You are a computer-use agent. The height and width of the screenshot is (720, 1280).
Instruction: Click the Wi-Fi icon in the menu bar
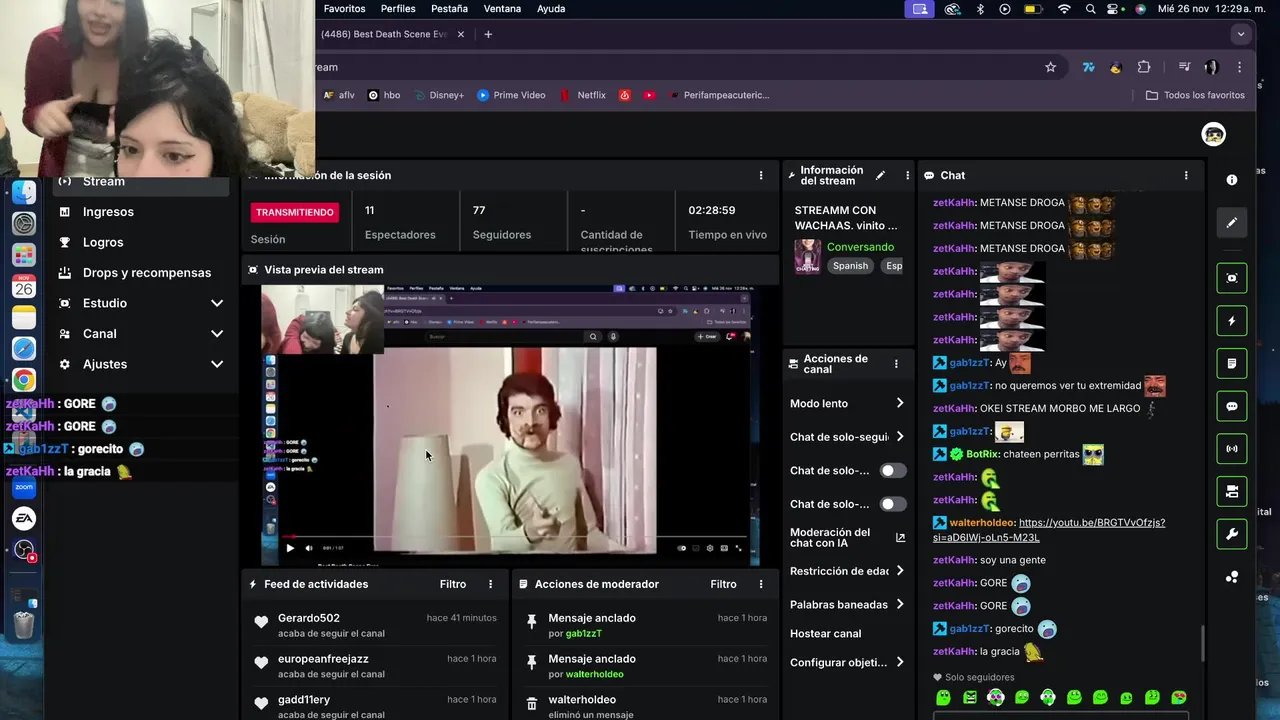(1064, 9)
